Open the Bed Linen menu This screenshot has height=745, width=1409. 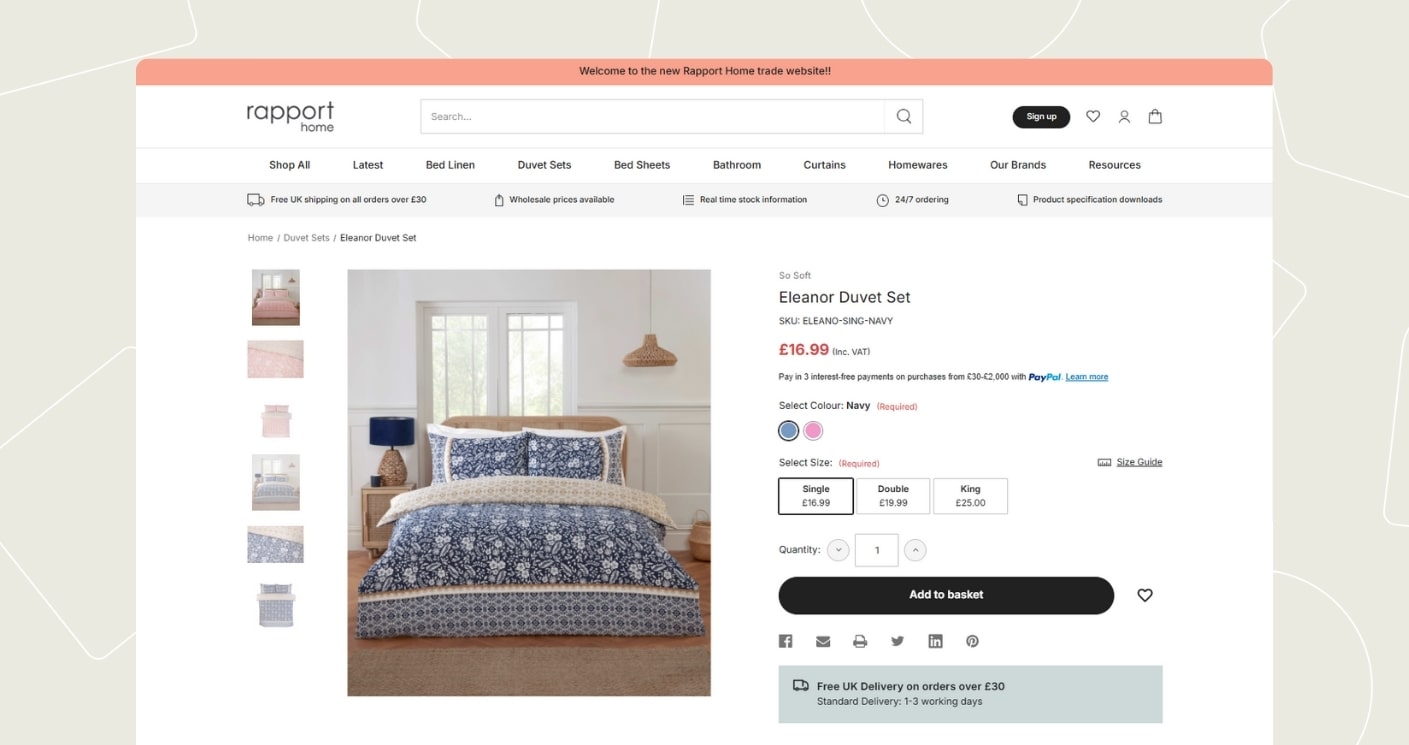450,165
